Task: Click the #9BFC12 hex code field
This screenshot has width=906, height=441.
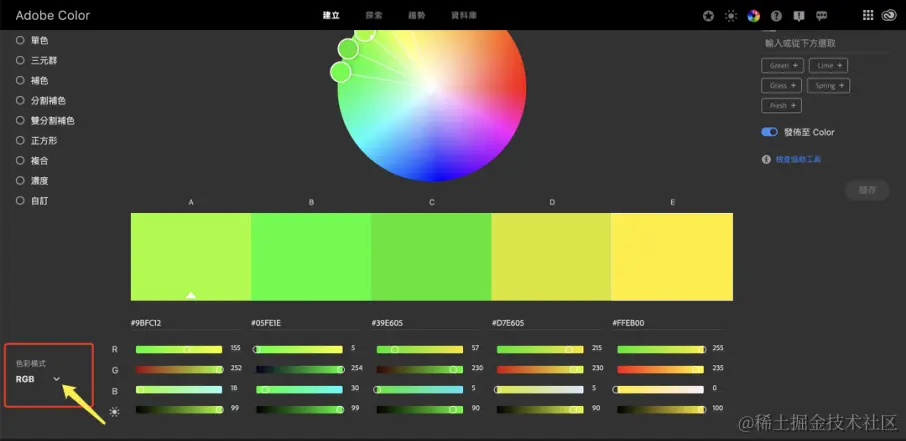Action: [186, 323]
